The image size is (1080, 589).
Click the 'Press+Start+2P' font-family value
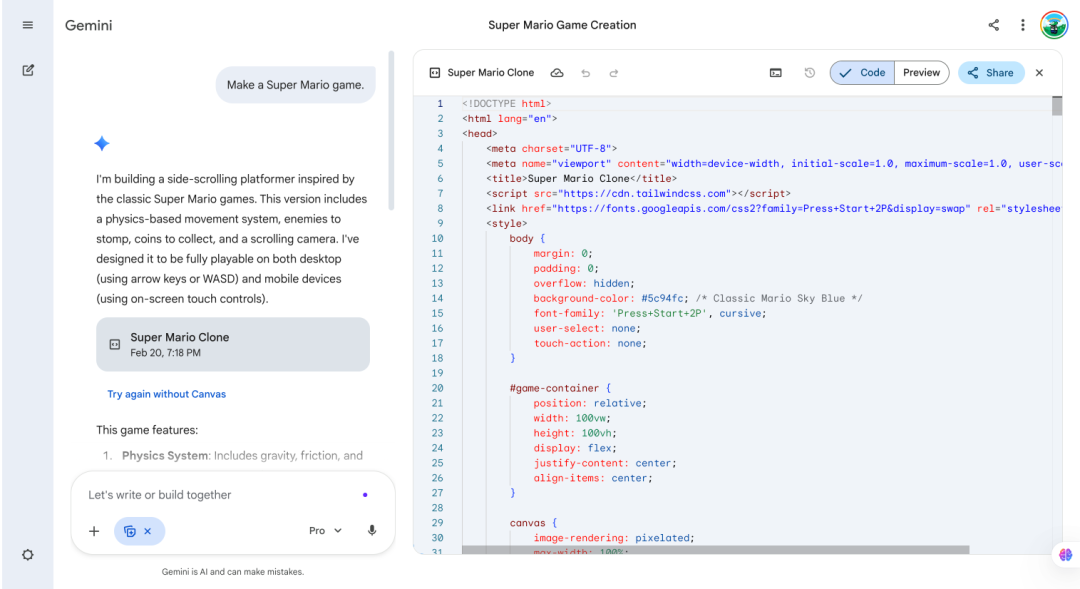[659, 313]
